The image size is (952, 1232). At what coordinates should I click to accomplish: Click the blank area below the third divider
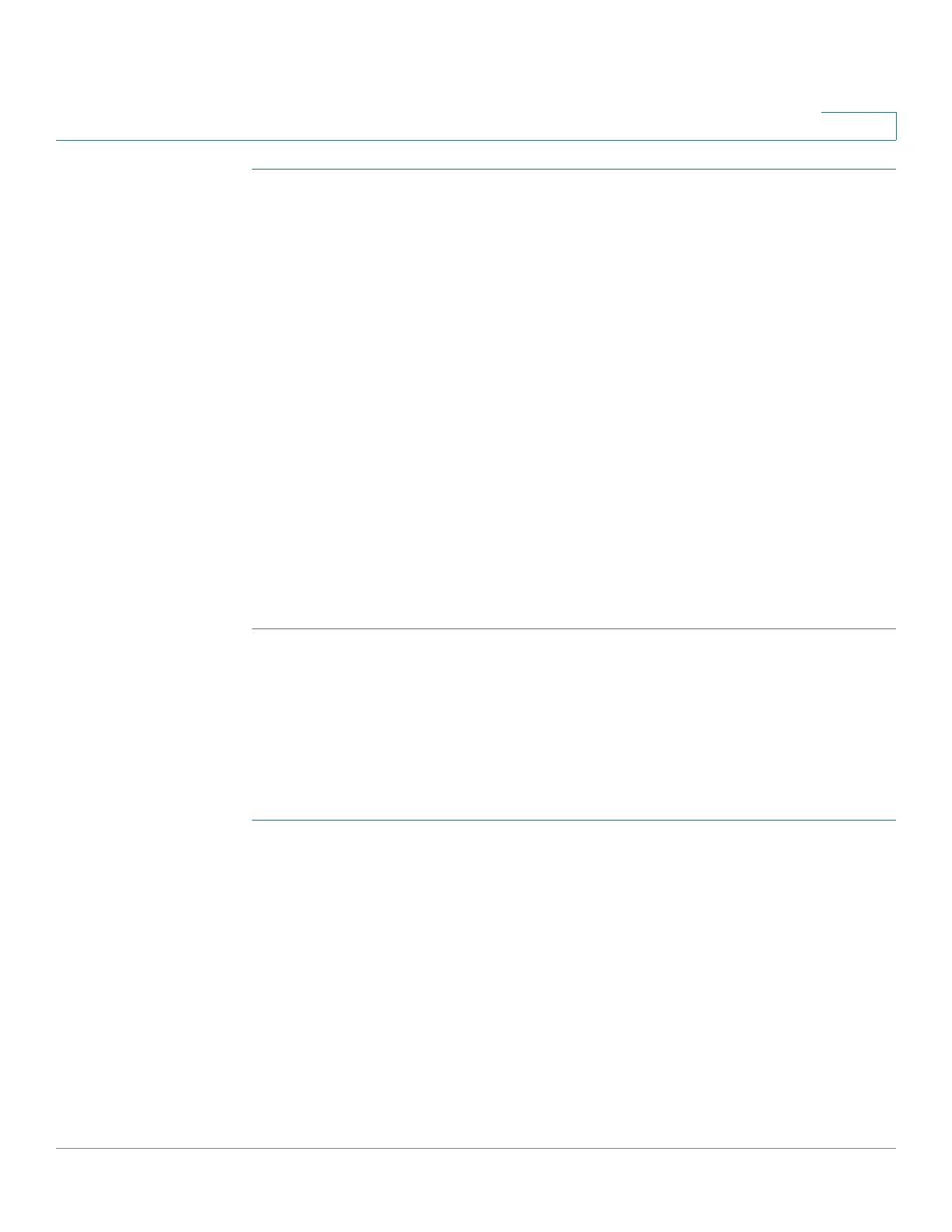(x=574, y=984)
